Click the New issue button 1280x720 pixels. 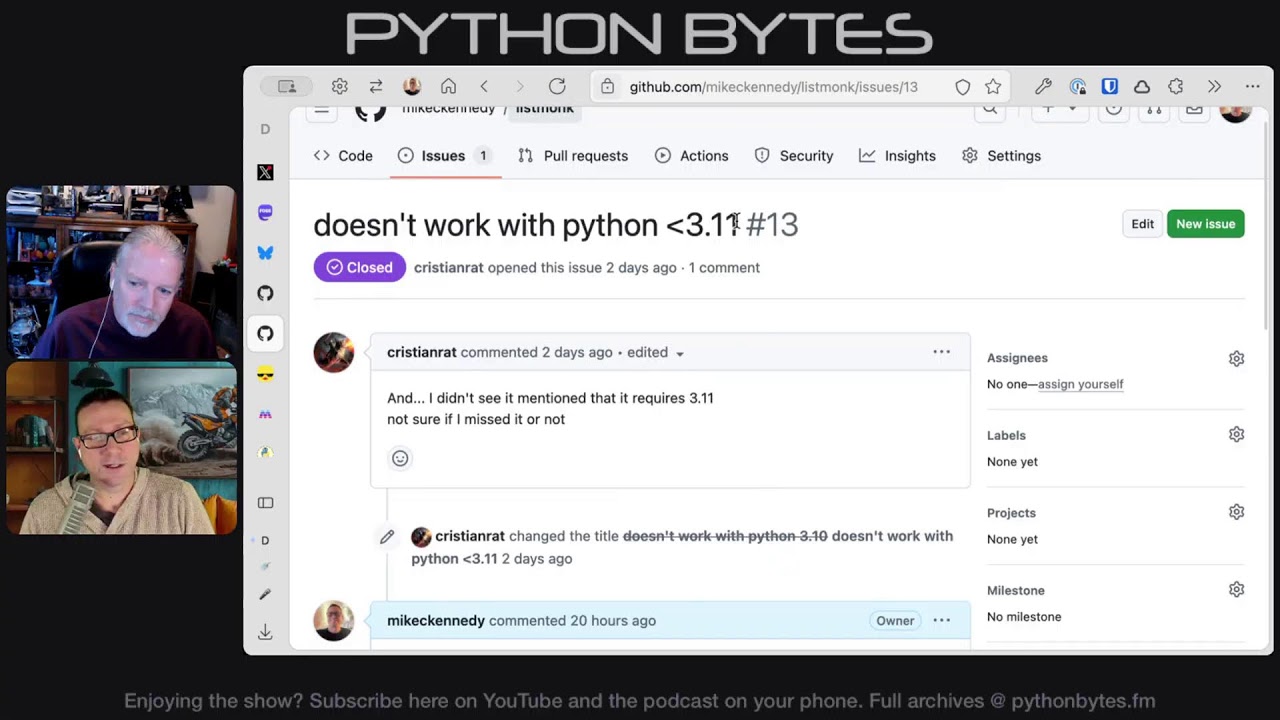point(1205,224)
